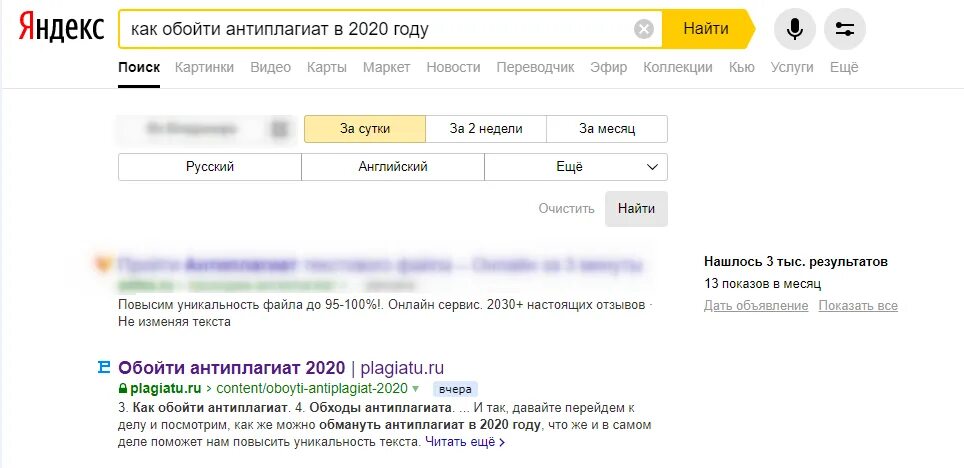Image resolution: width=964 pixels, height=468 pixels.
Task: Click the yellow Найти search button
Action: coord(706,28)
